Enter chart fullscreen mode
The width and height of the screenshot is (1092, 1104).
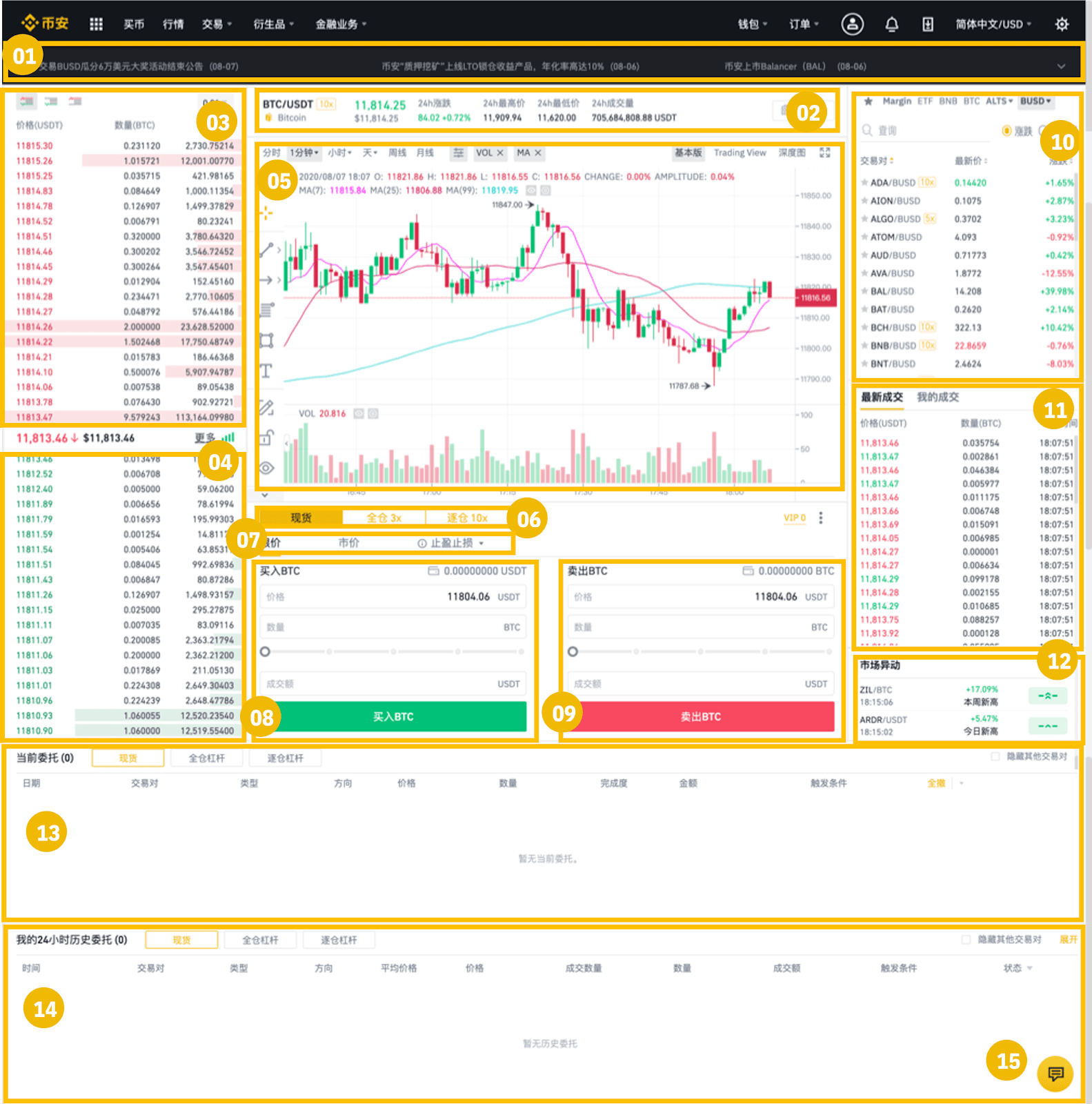[825, 152]
